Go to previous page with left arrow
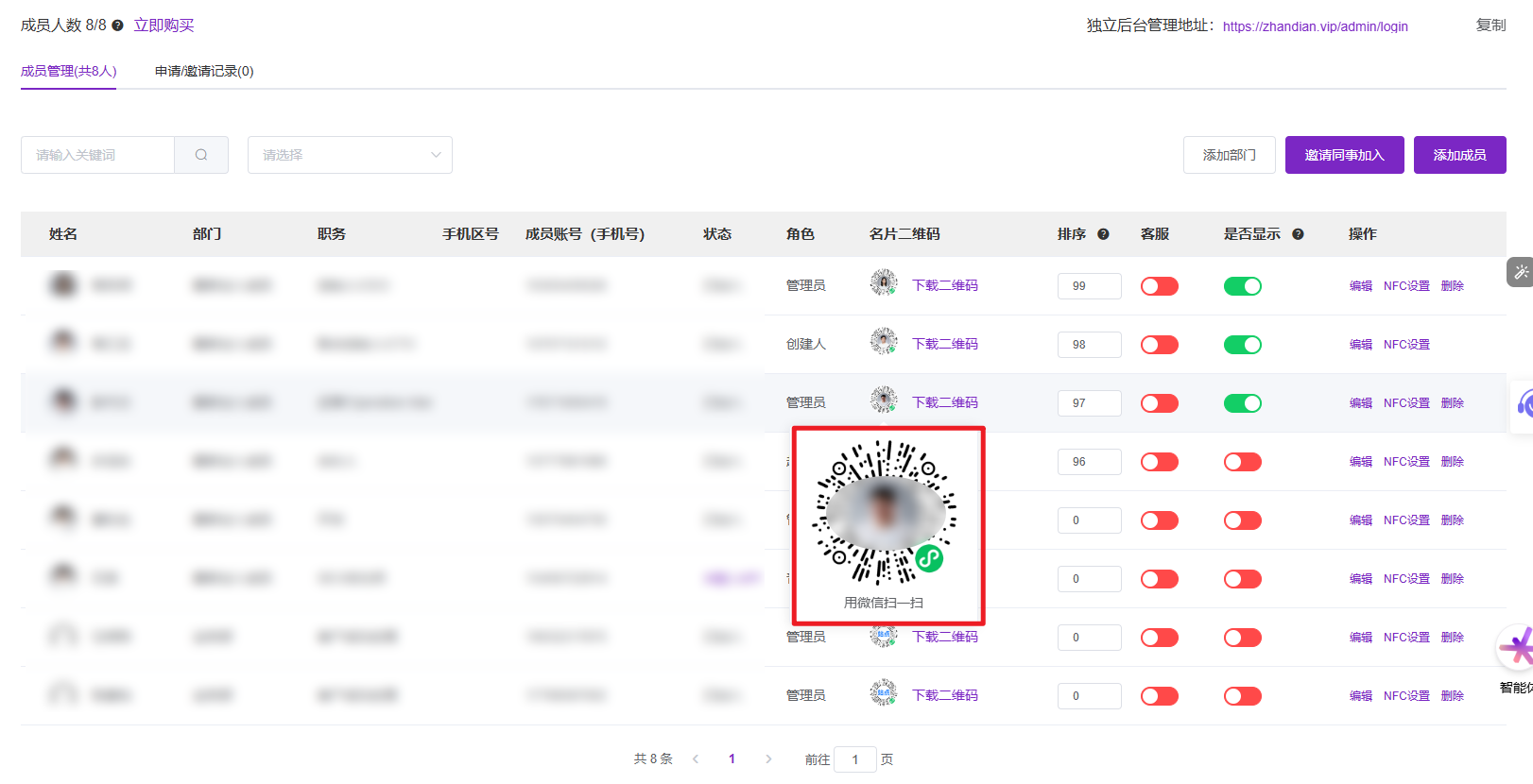1533x784 pixels. (696, 759)
